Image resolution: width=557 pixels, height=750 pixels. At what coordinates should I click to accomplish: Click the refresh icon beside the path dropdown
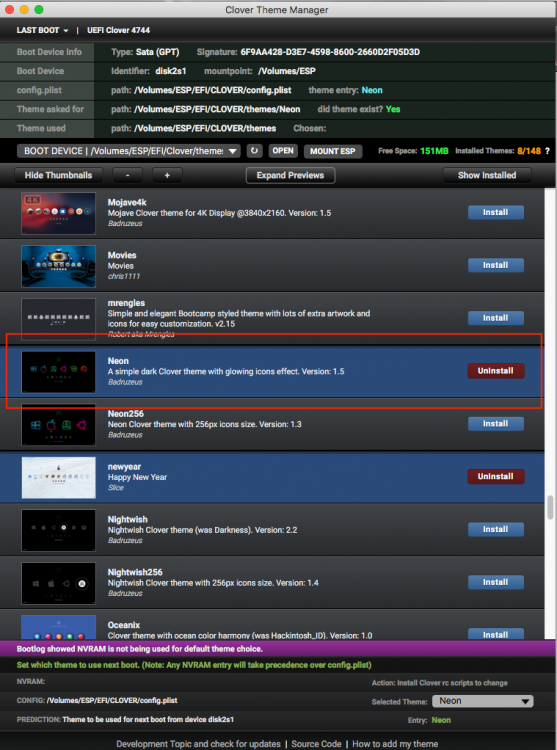pos(254,151)
